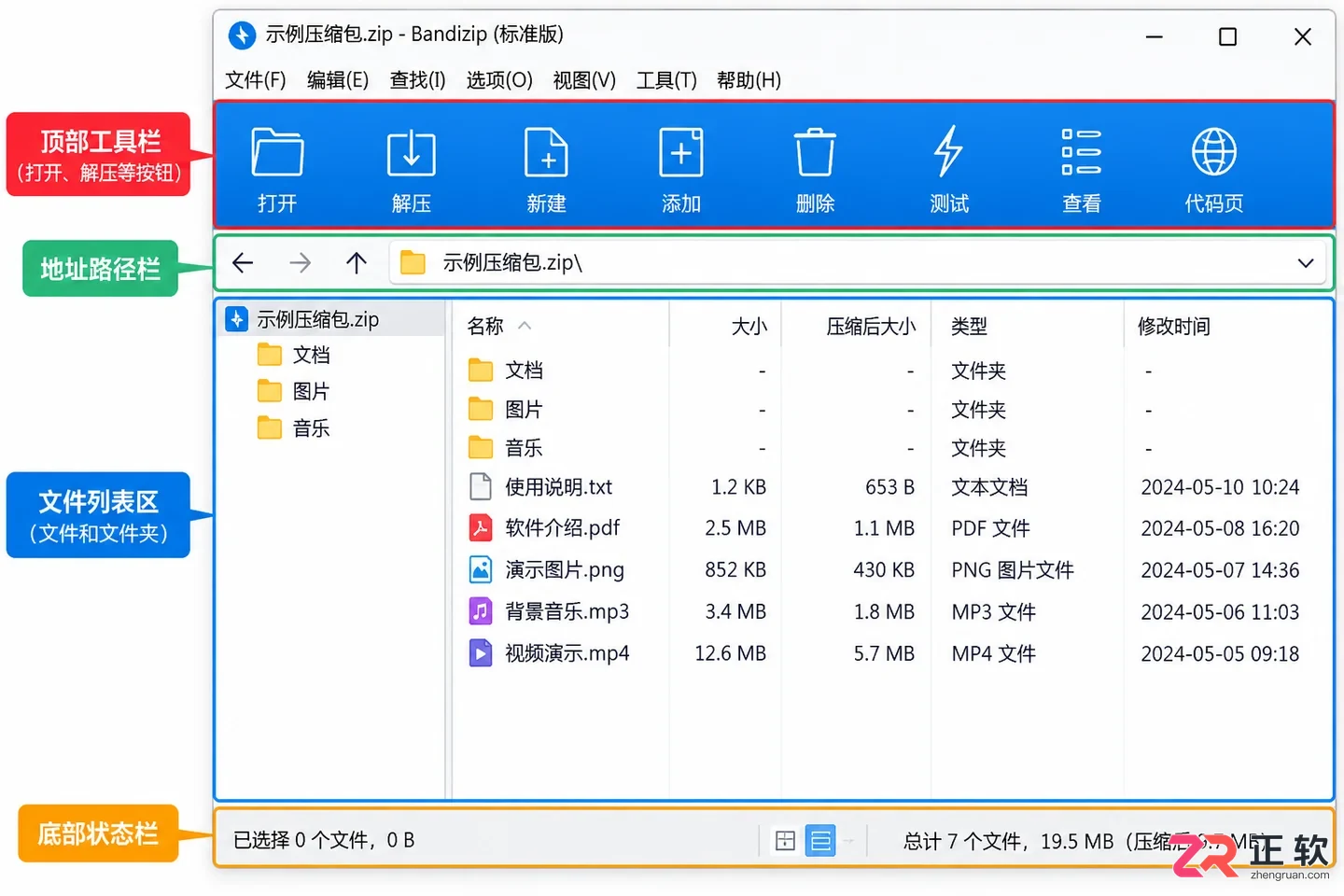Image resolution: width=1344 pixels, height=896 pixels.
Task: Go forward with the right arrow
Action: (x=300, y=263)
